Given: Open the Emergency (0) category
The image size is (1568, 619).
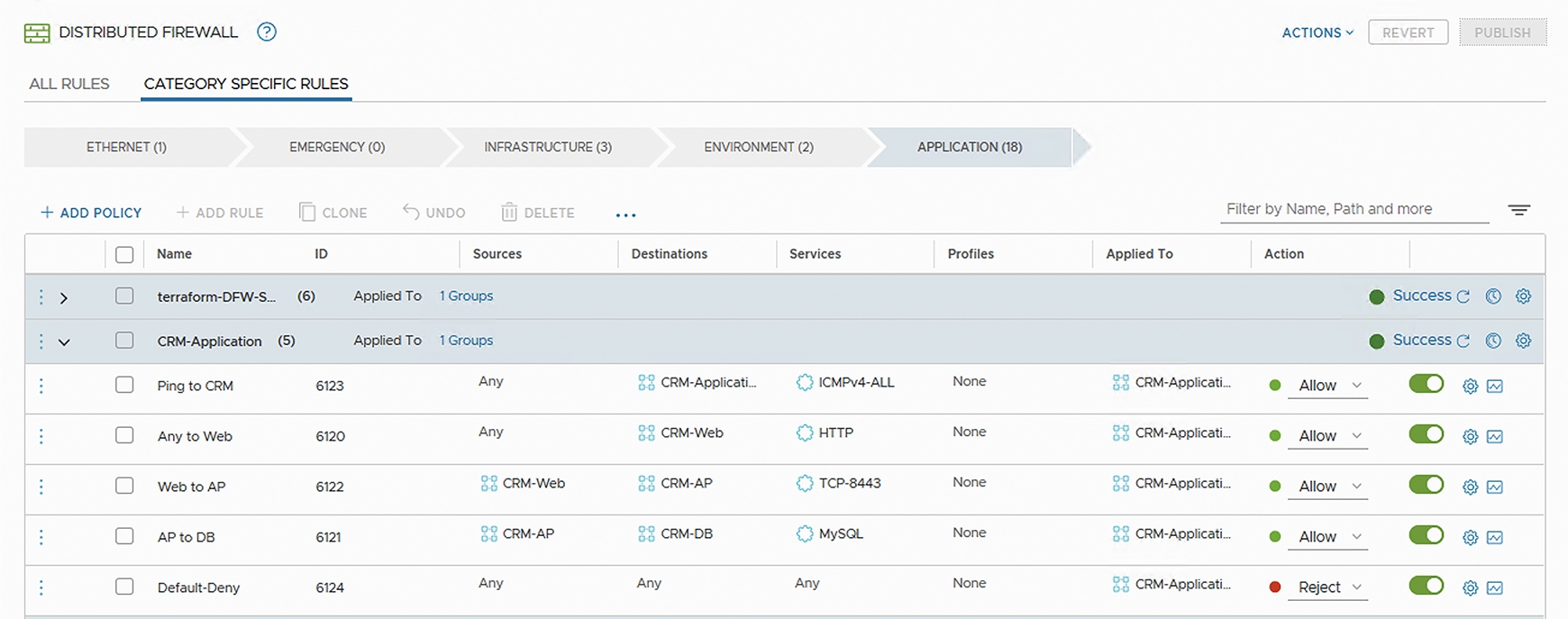Looking at the screenshot, I should pos(337,147).
